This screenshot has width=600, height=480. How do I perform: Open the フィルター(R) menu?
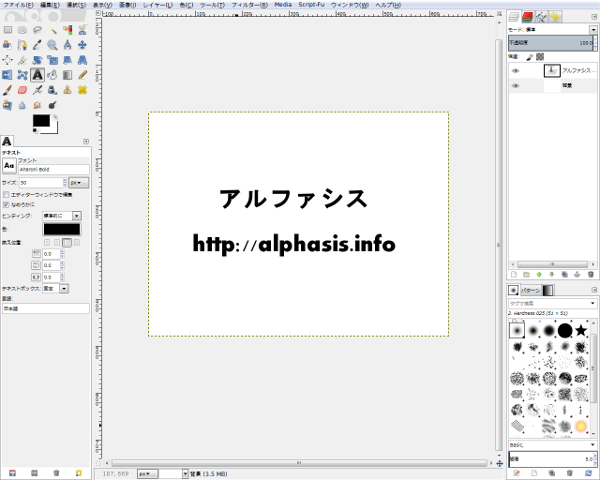coord(249,5)
